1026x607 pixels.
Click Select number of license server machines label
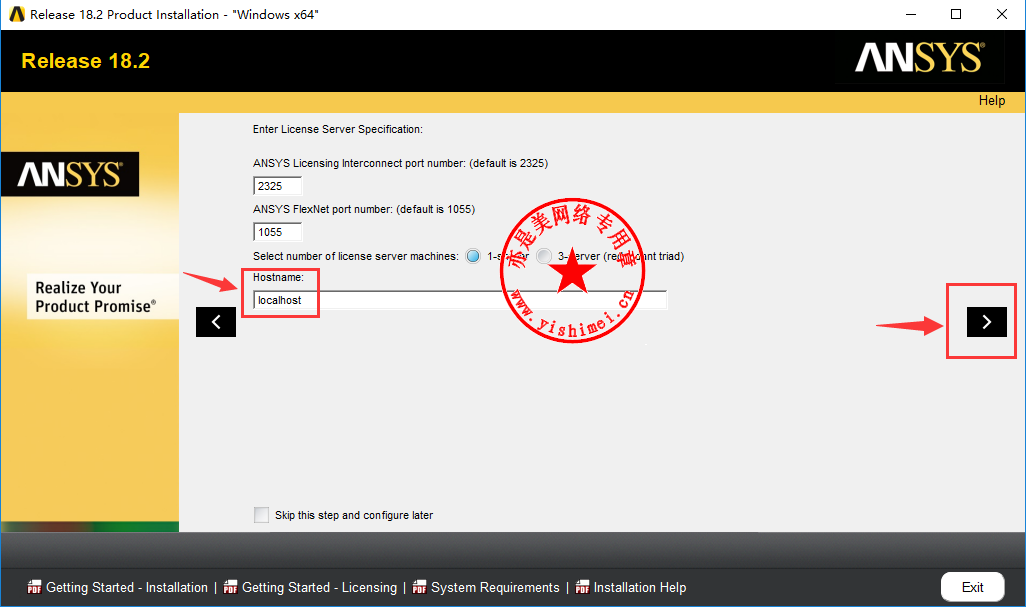point(356,256)
